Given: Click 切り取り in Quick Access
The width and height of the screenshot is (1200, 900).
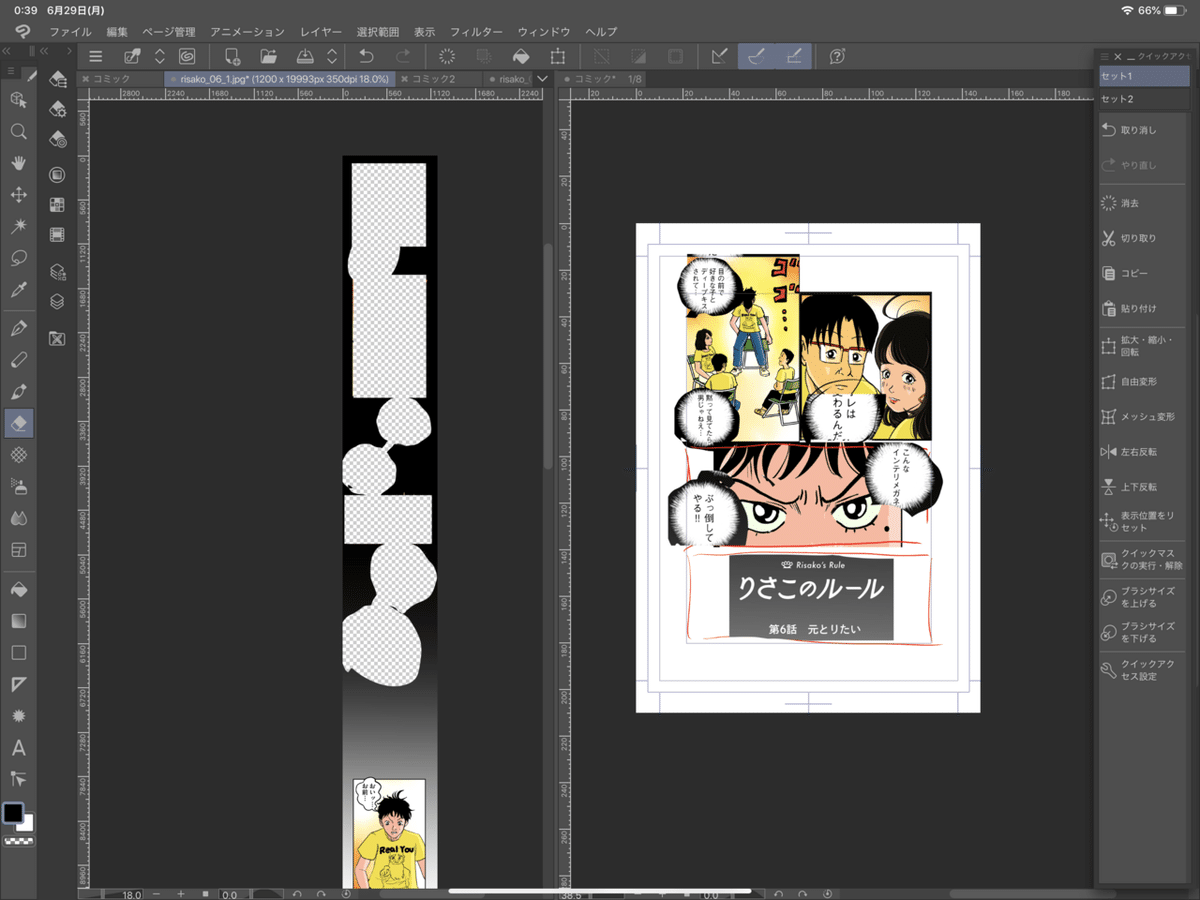Looking at the screenshot, I should (x=1141, y=238).
